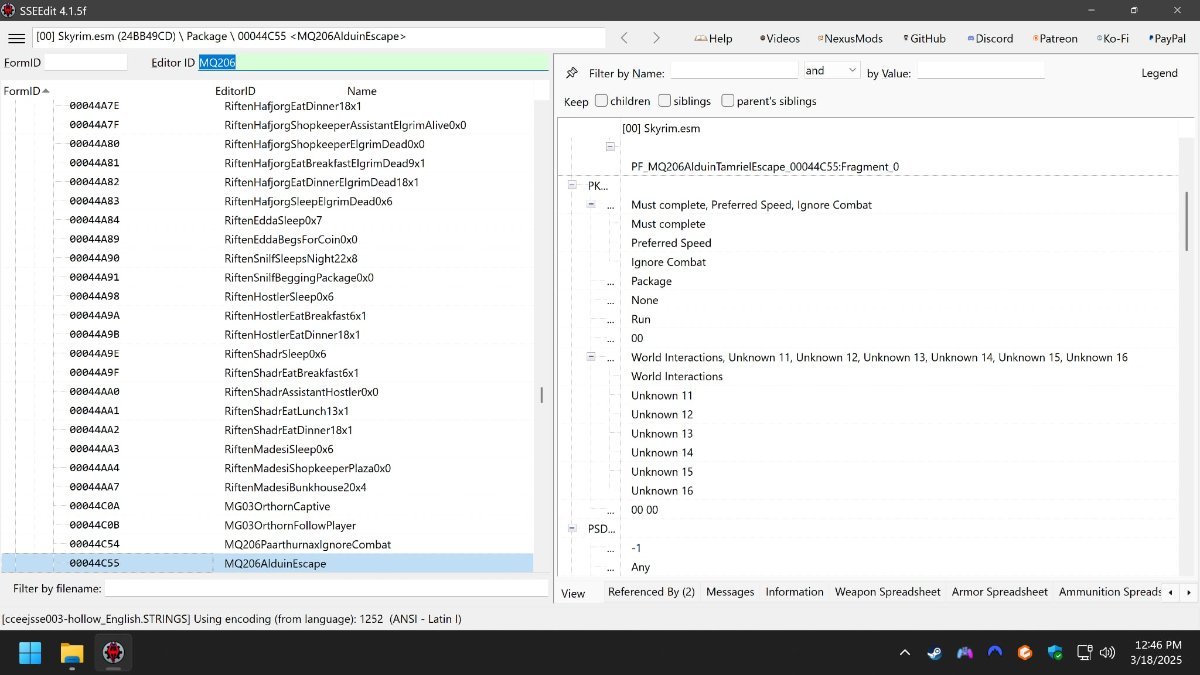Collapse the PK... node in the view panel

coord(572,185)
